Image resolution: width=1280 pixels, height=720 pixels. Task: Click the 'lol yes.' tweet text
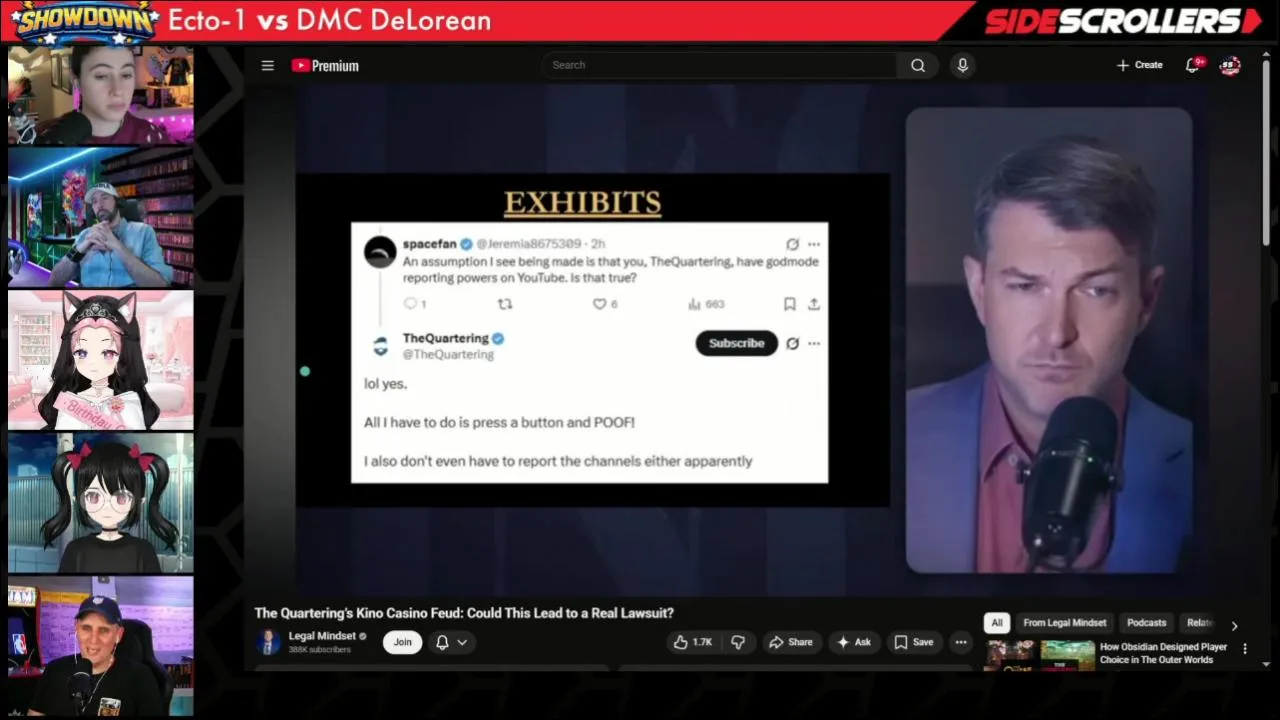tap(385, 383)
